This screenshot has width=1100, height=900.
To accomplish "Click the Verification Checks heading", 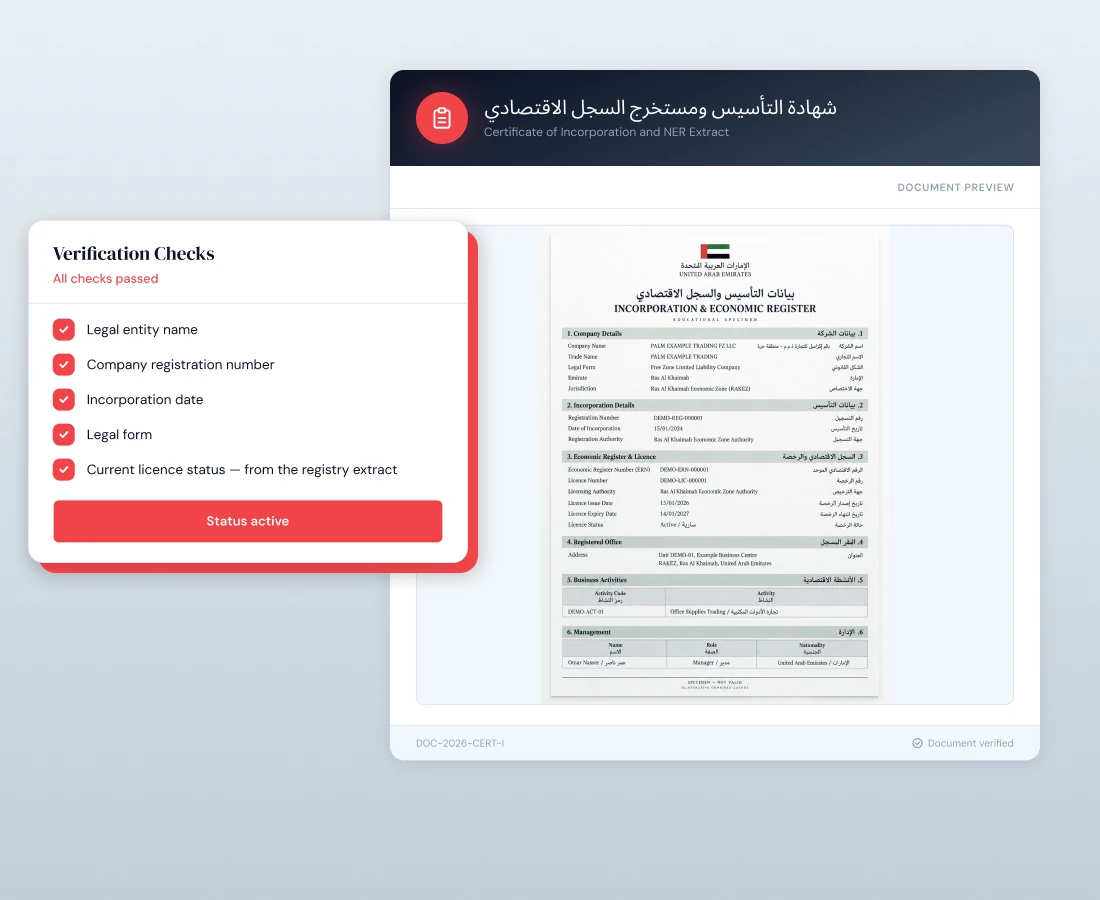I will [134, 253].
